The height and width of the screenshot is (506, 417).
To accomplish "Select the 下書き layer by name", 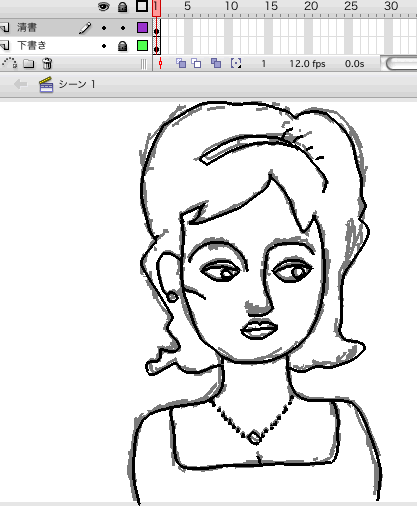I will tap(32, 45).
